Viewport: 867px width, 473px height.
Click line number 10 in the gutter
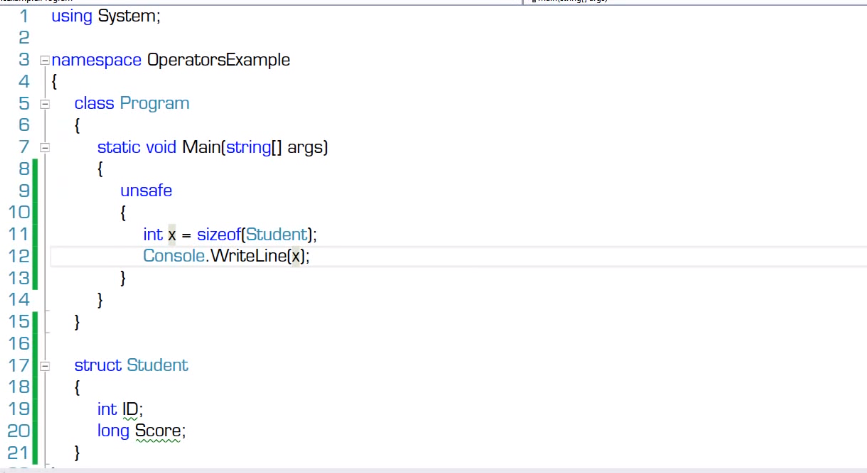pos(19,212)
